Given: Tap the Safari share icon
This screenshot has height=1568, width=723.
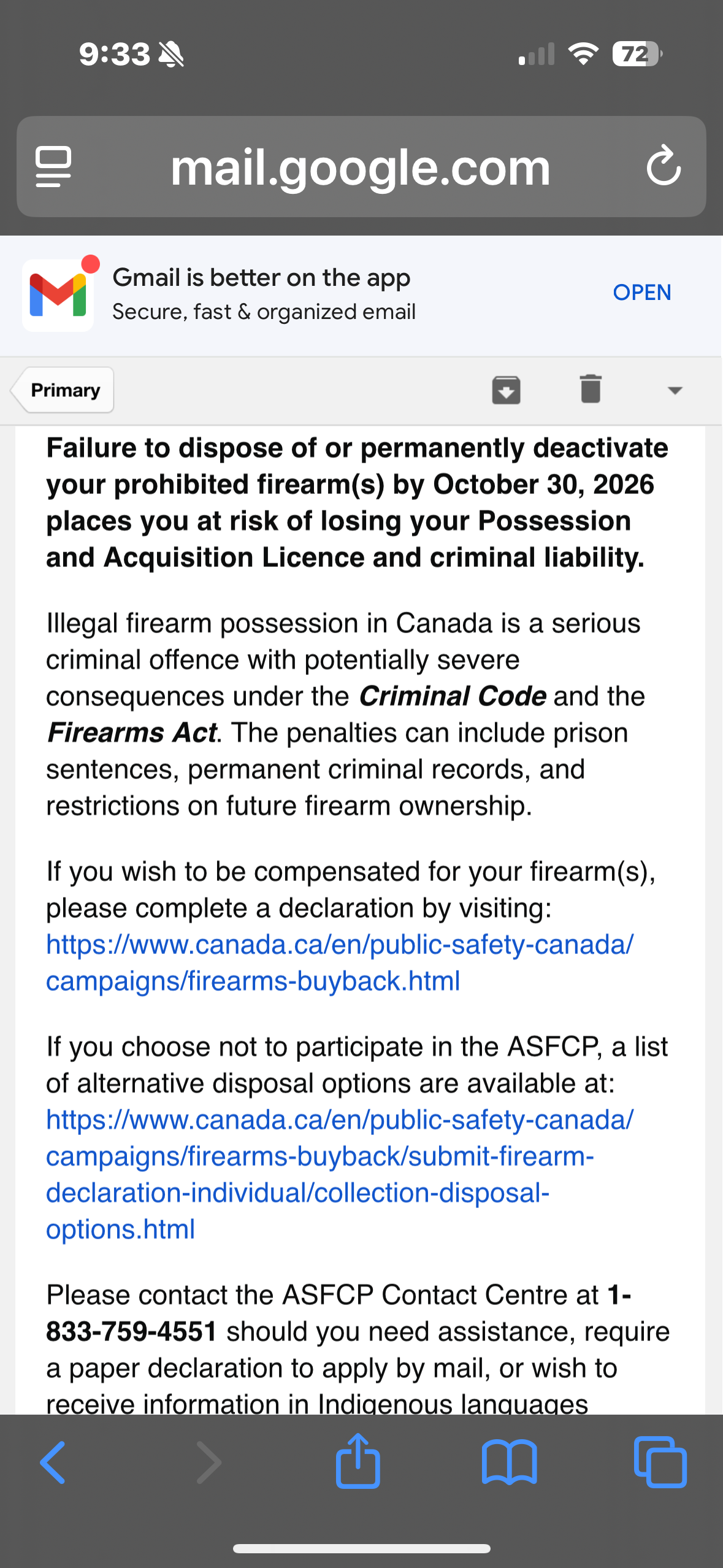Looking at the screenshot, I should 358,1461.
